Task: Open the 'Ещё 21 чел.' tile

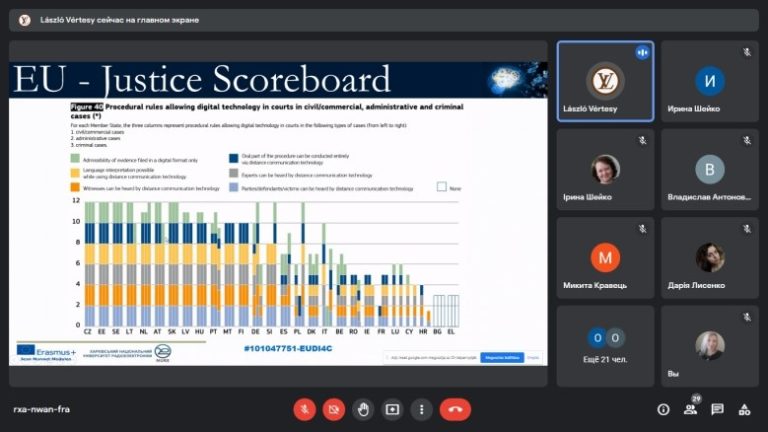Action: (605, 346)
